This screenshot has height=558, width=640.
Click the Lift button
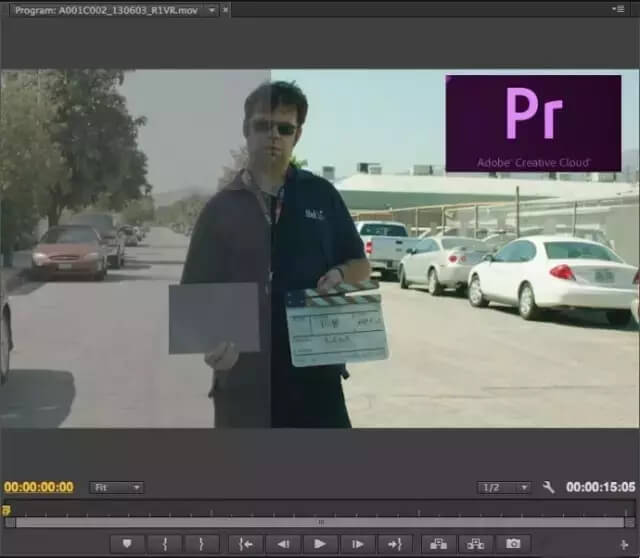point(439,543)
